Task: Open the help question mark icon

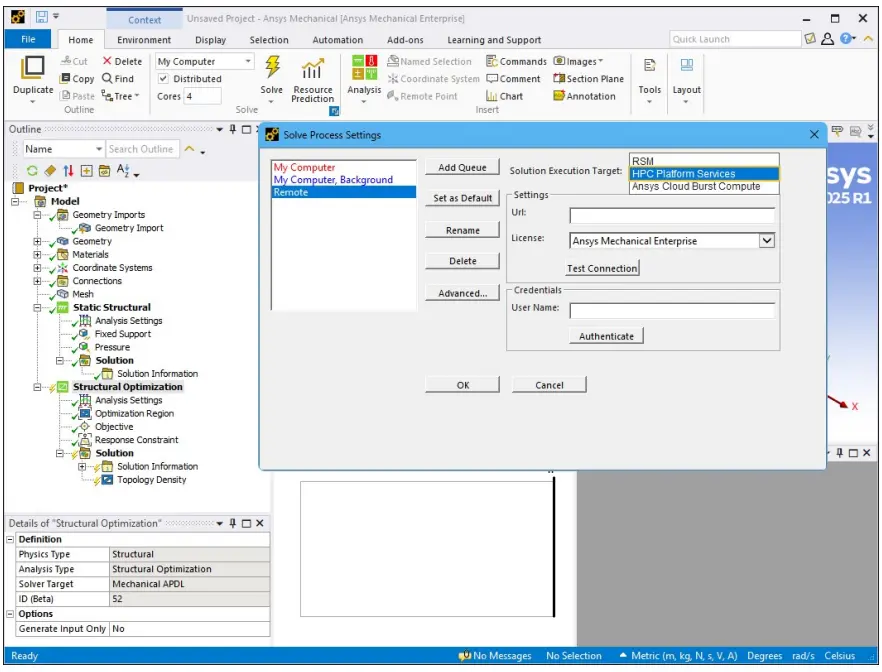Action: 845,38
